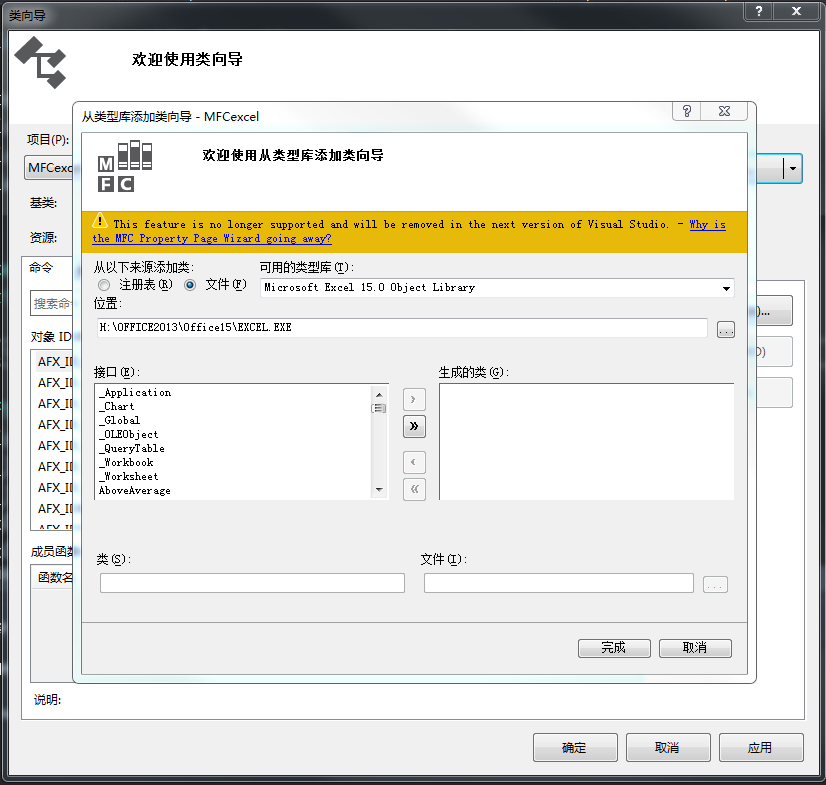
Task: Click the generated classes list box
Action: point(586,441)
